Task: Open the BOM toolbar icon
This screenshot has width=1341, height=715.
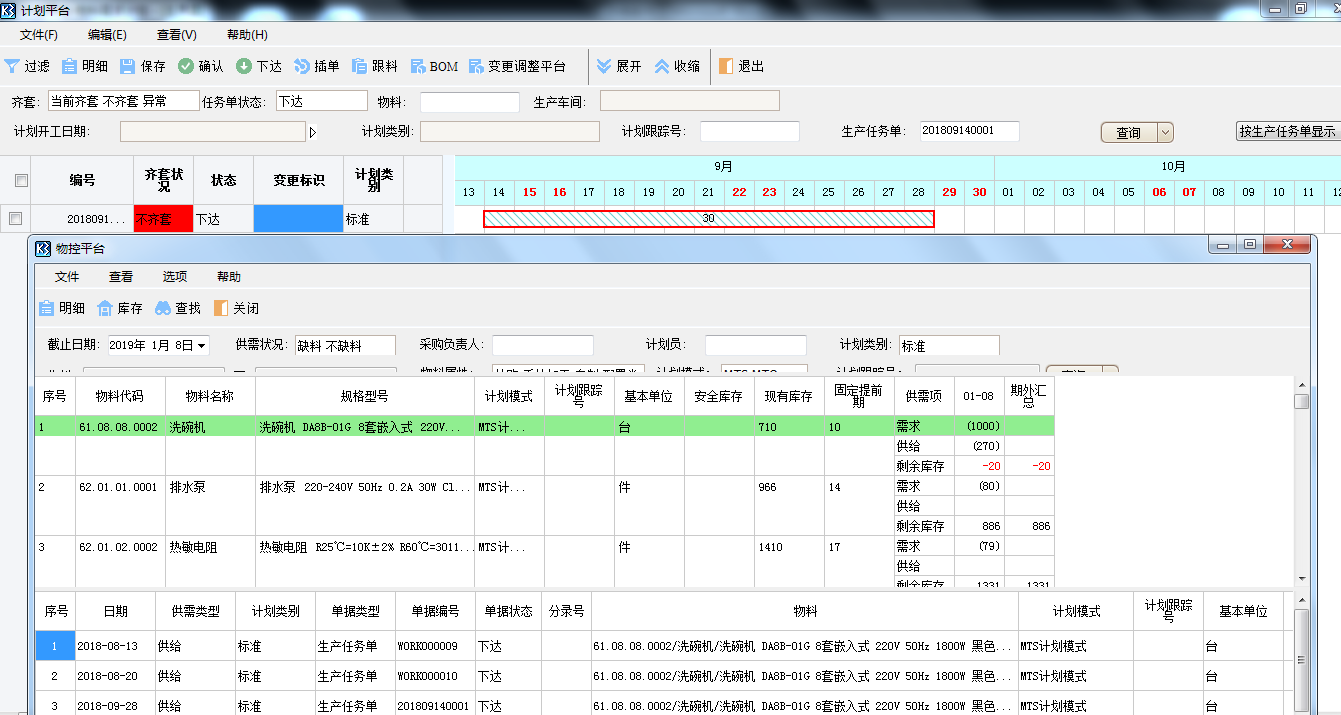Action: point(418,67)
